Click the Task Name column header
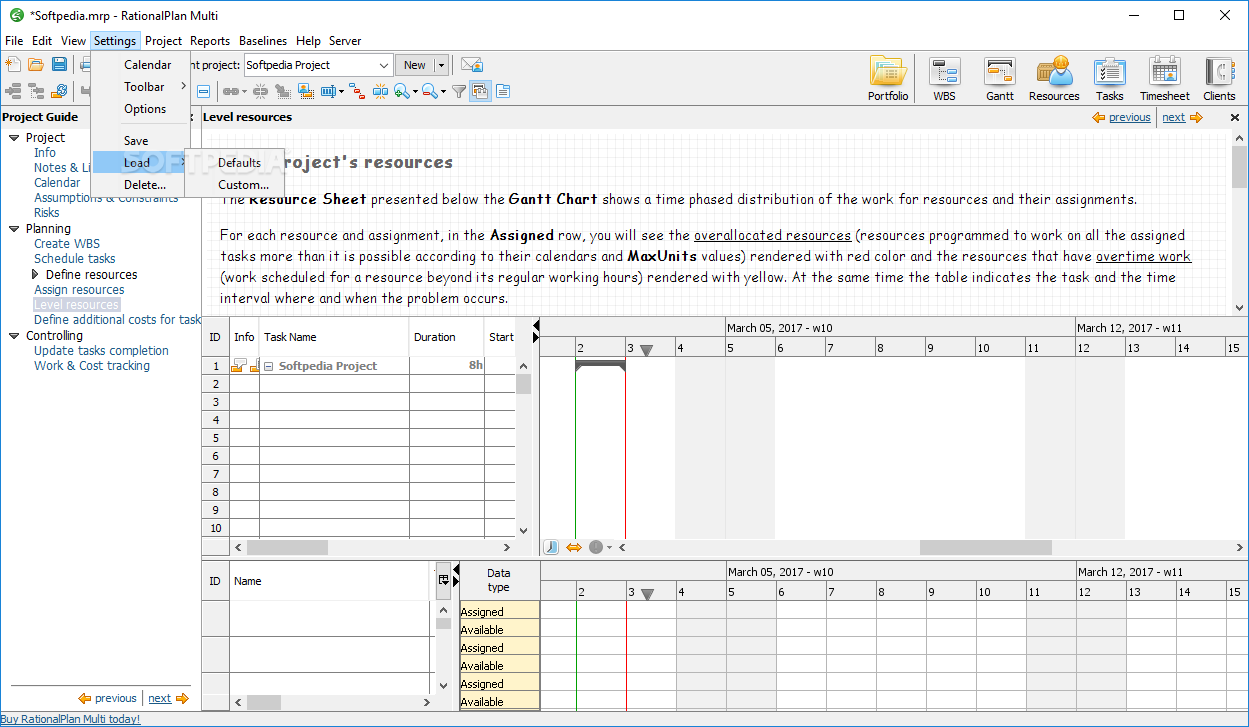This screenshot has height=727, width=1249. pos(334,337)
